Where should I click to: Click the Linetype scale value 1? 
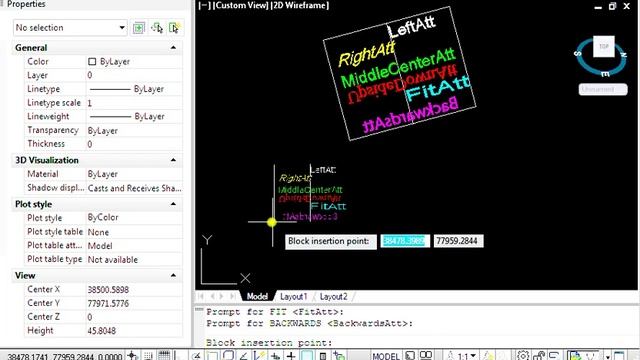pos(134,103)
